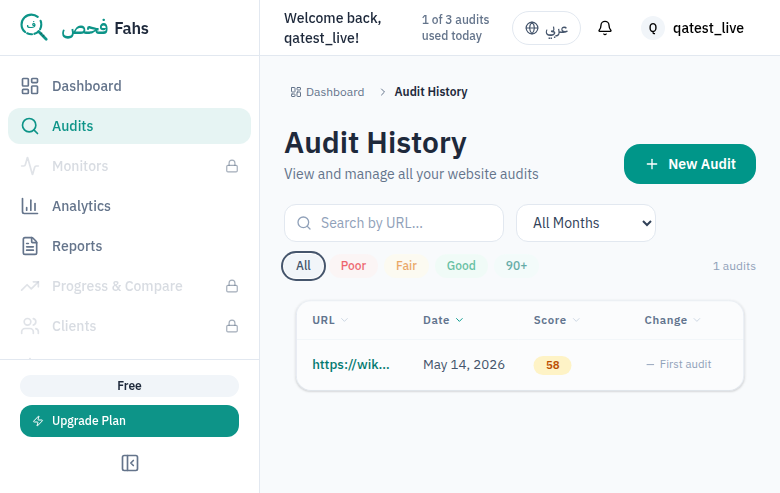The image size is (780, 493).
Task: Click the Dashboard grid icon in sidebar
Action: (30, 86)
